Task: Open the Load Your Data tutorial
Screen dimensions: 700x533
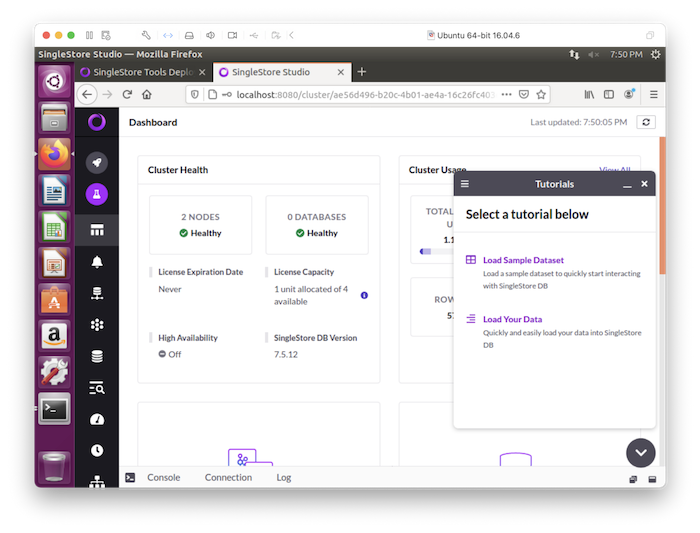Action: point(512,320)
